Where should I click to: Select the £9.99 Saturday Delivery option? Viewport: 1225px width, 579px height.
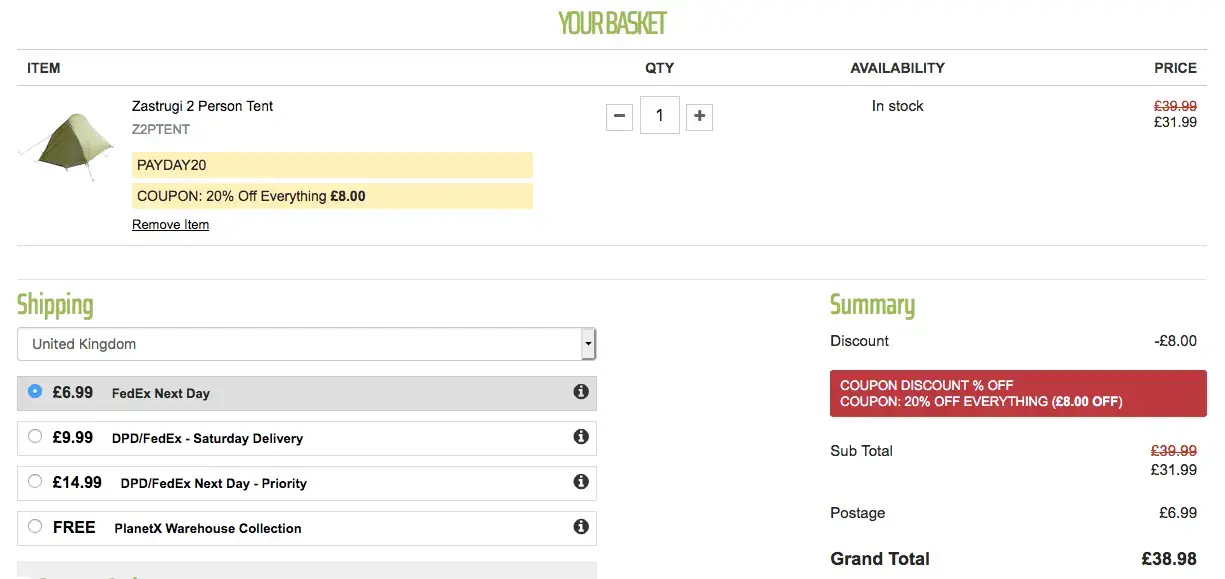click(x=35, y=437)
